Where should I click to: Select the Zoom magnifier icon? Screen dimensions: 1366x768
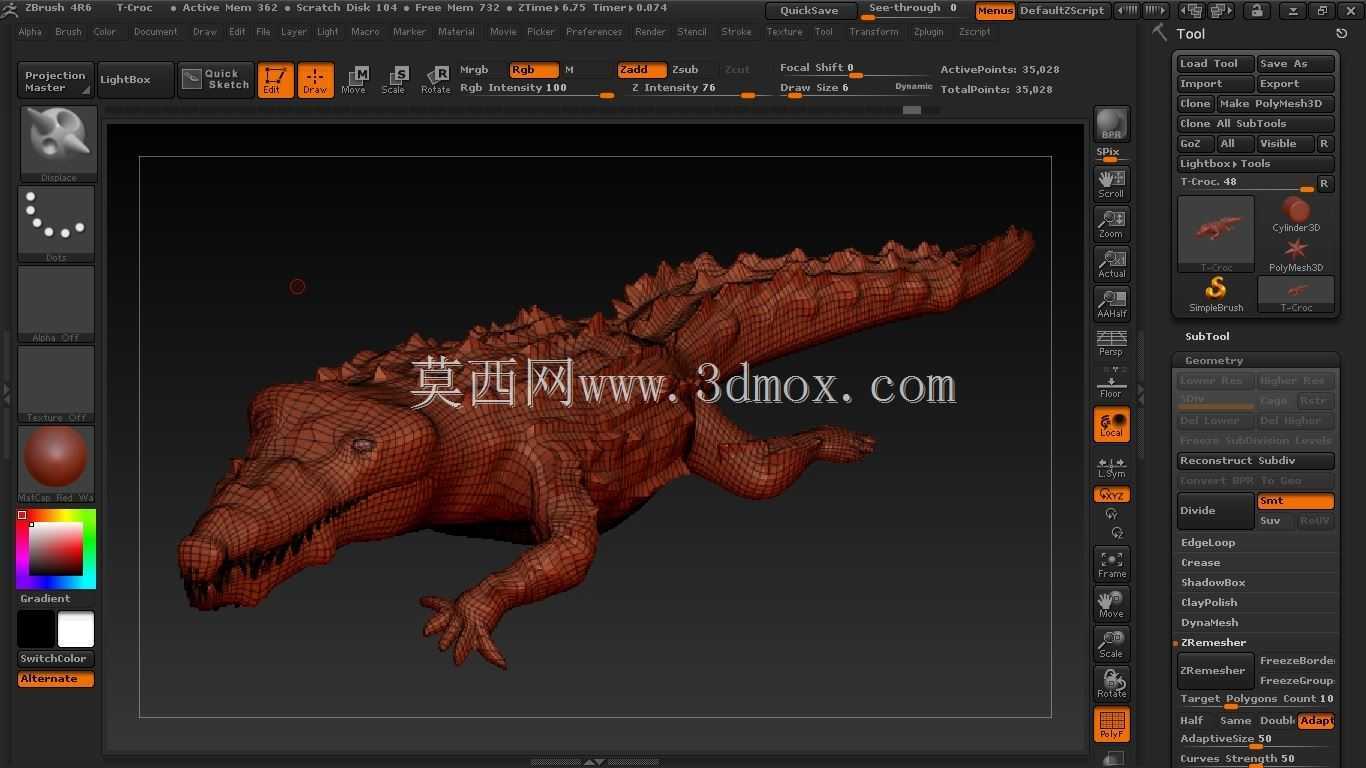click(x=1112, y=223)
